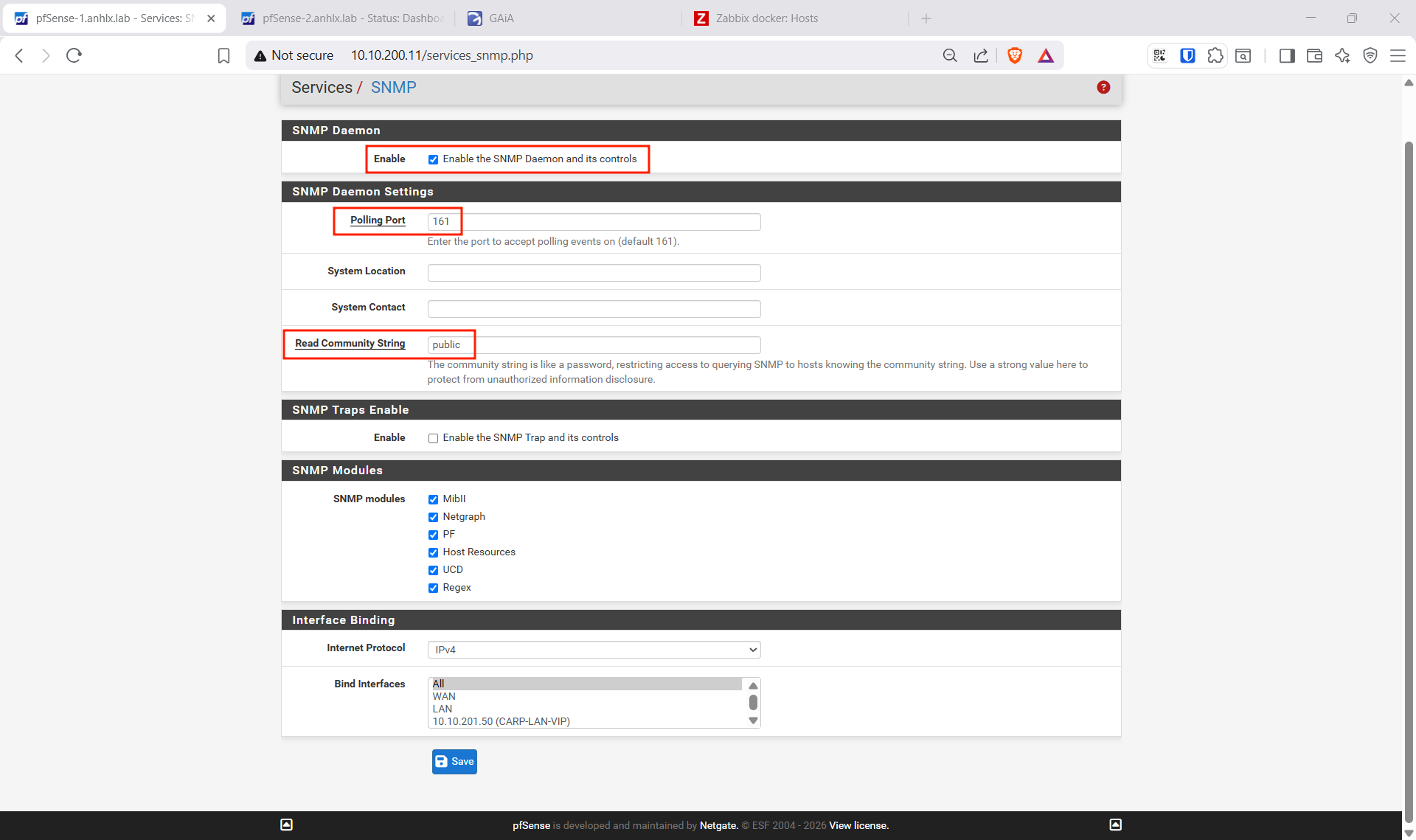Screen dimensions: 1416x840
Task: Open Brave Rewards triangle icon
Action: pos(1046,55)
